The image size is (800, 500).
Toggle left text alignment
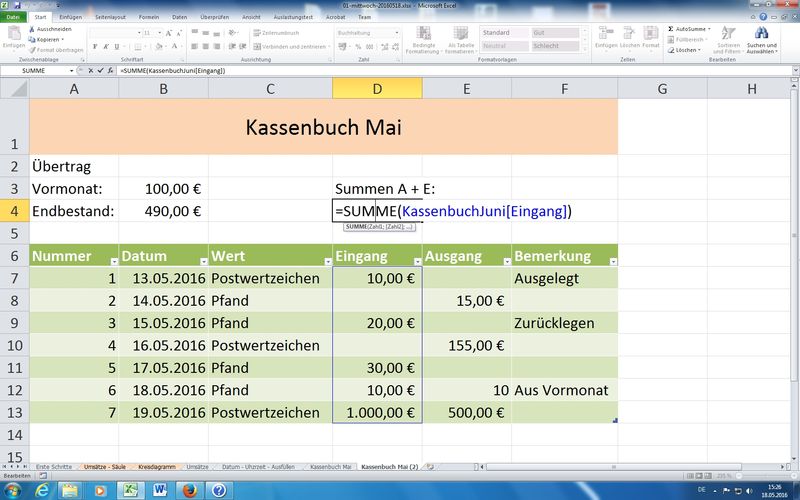tap(194, 46)
